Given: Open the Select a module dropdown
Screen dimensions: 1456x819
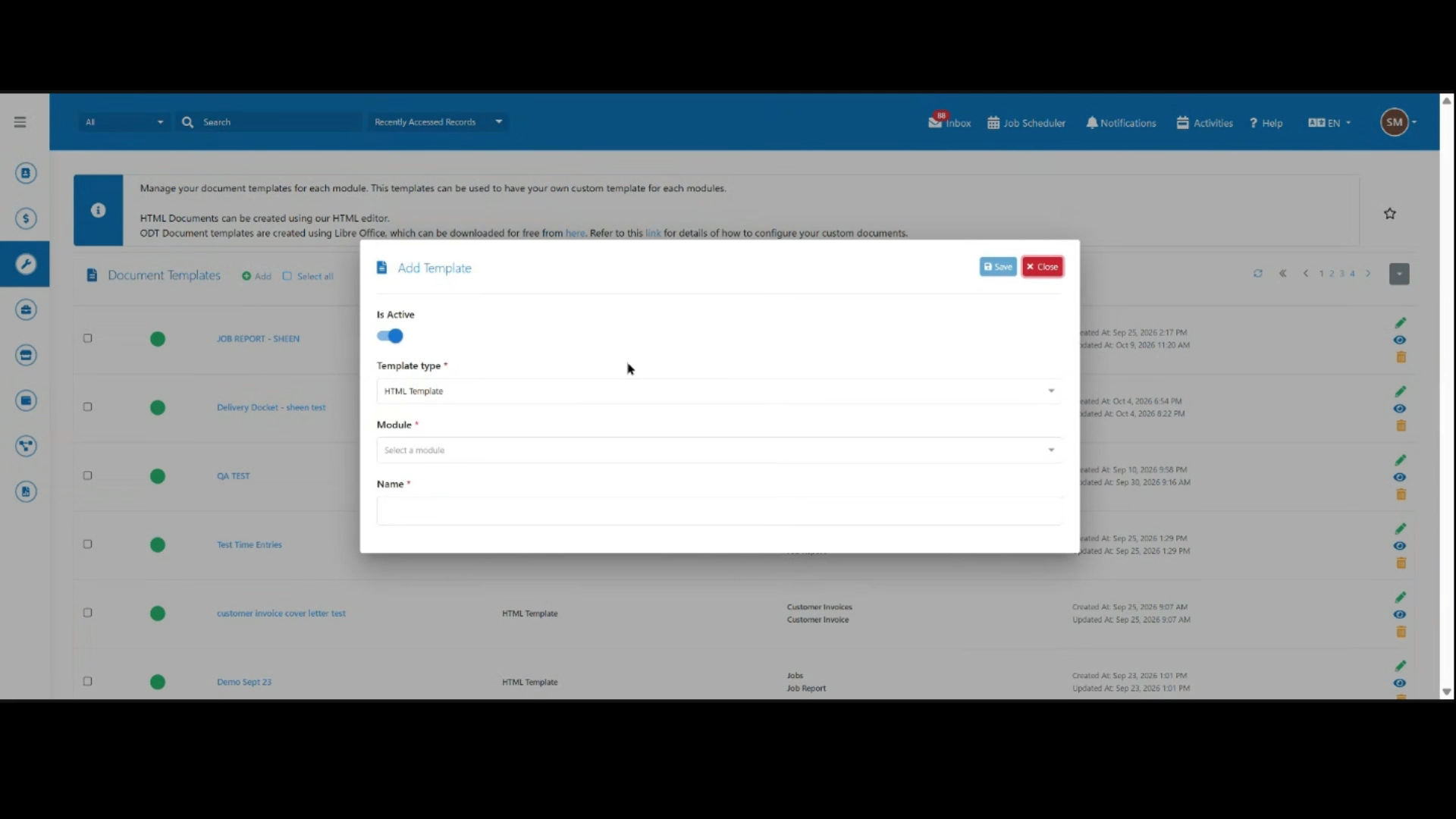Looking at the screenshot, I should (719, 450).
